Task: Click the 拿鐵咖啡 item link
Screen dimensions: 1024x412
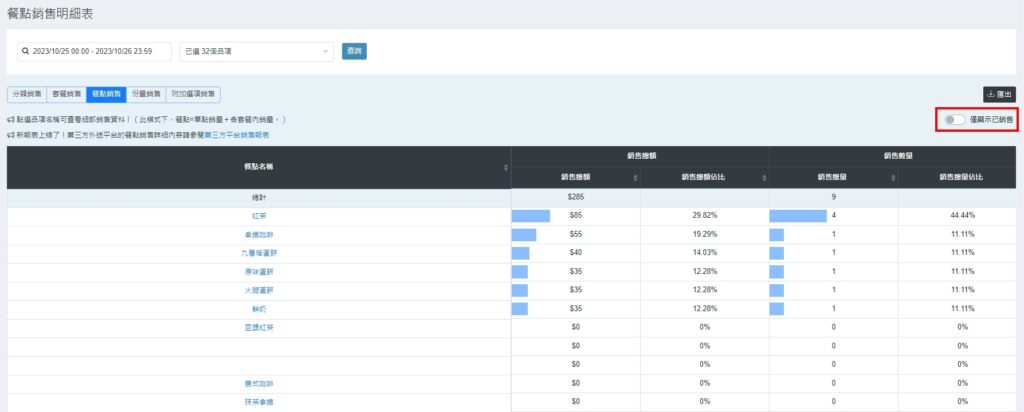Action: (259, 234)
